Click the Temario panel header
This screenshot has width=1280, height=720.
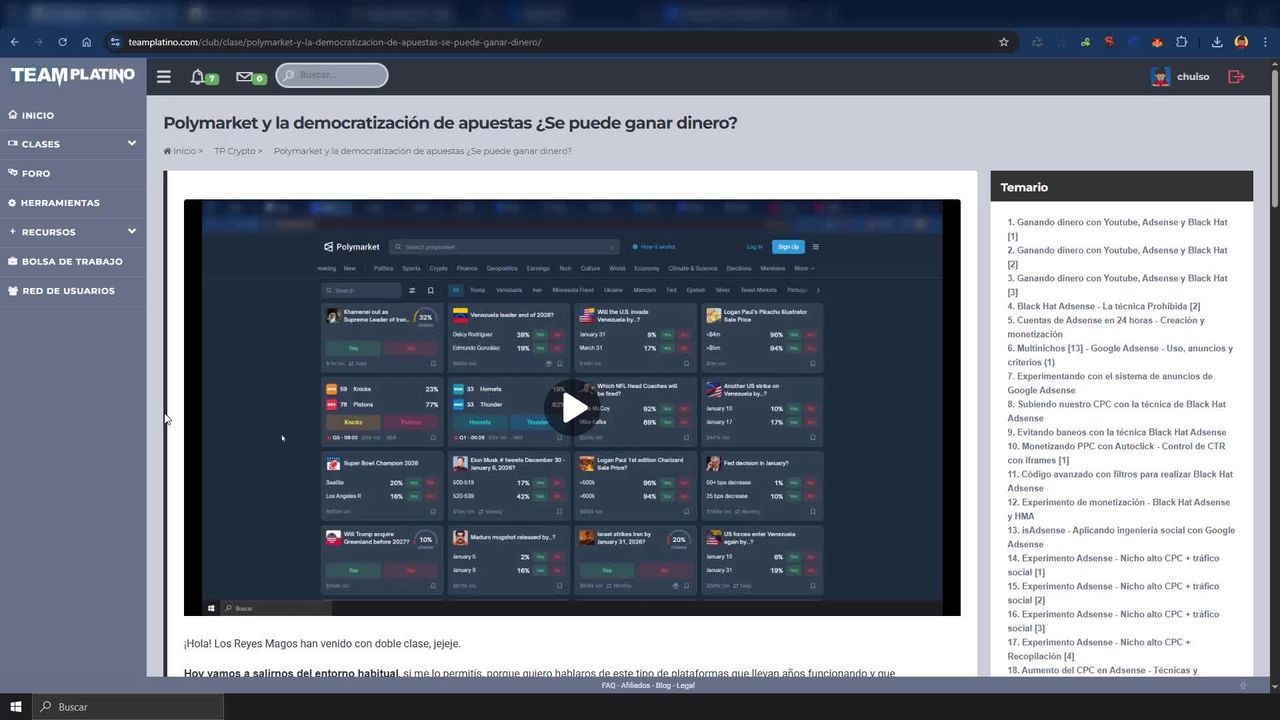(x=1121, y=187)
